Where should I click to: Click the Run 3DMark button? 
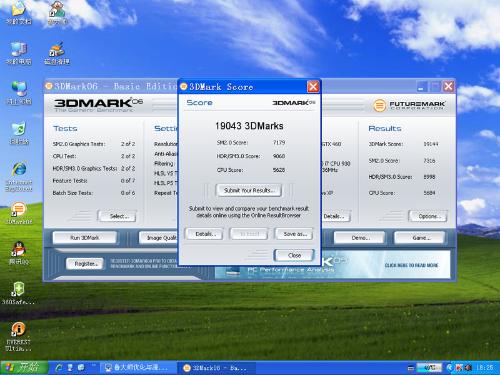[85, 238]
